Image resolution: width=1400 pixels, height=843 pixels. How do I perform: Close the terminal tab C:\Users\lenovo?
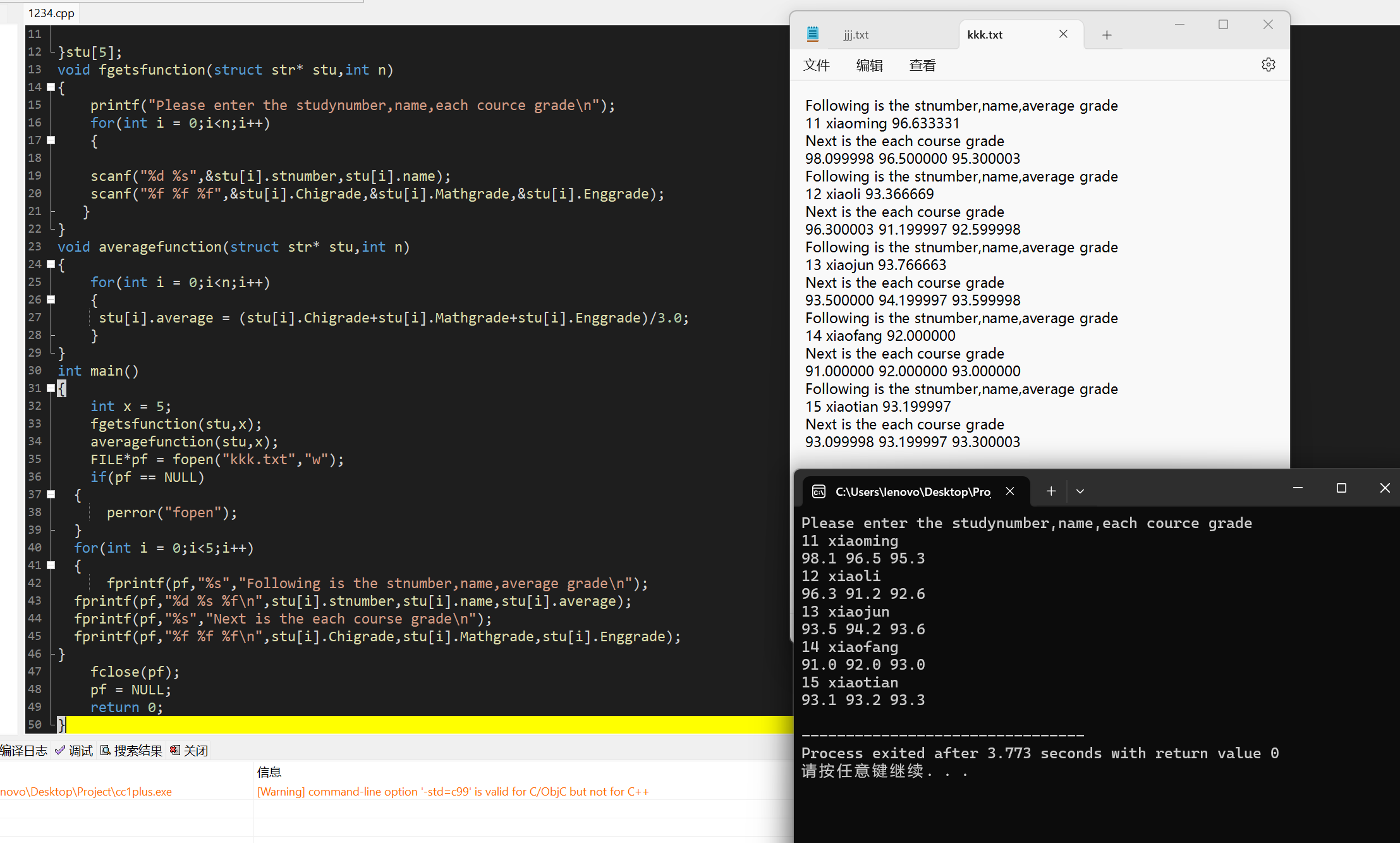[1010, 491]
